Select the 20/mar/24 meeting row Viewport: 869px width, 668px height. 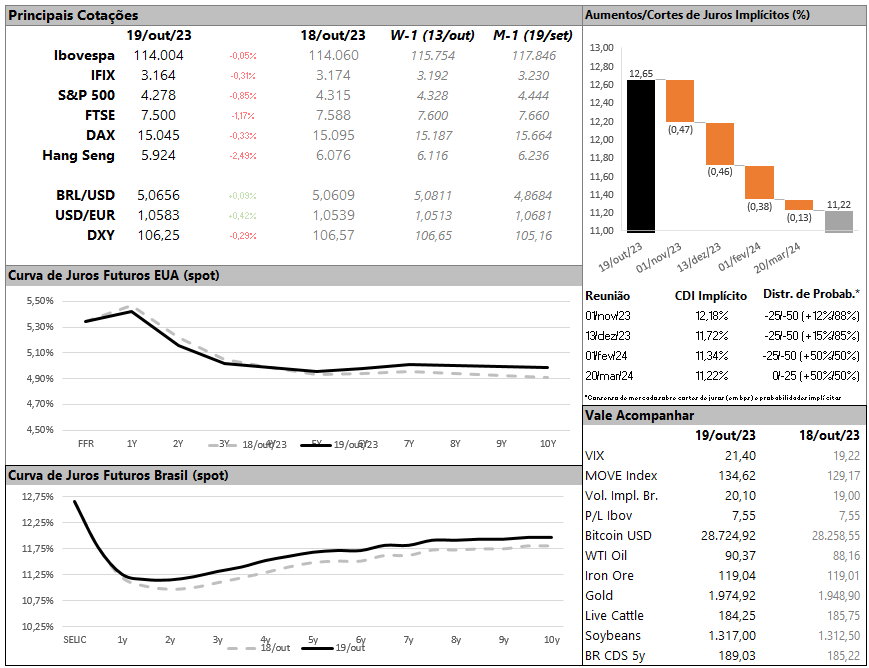click(x=608, y=375)
